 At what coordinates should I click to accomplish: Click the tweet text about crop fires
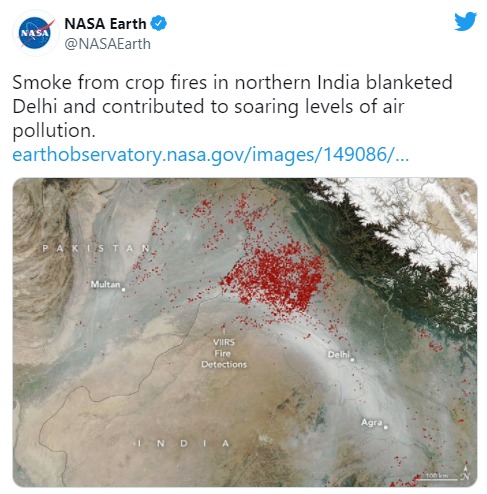pos(232,106)
